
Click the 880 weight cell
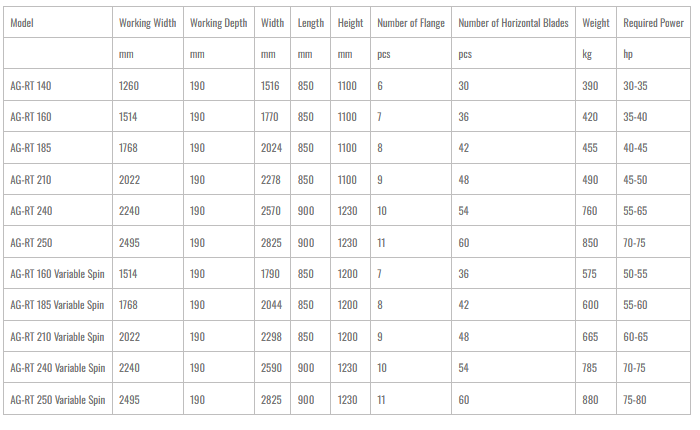tap(590, 399)
